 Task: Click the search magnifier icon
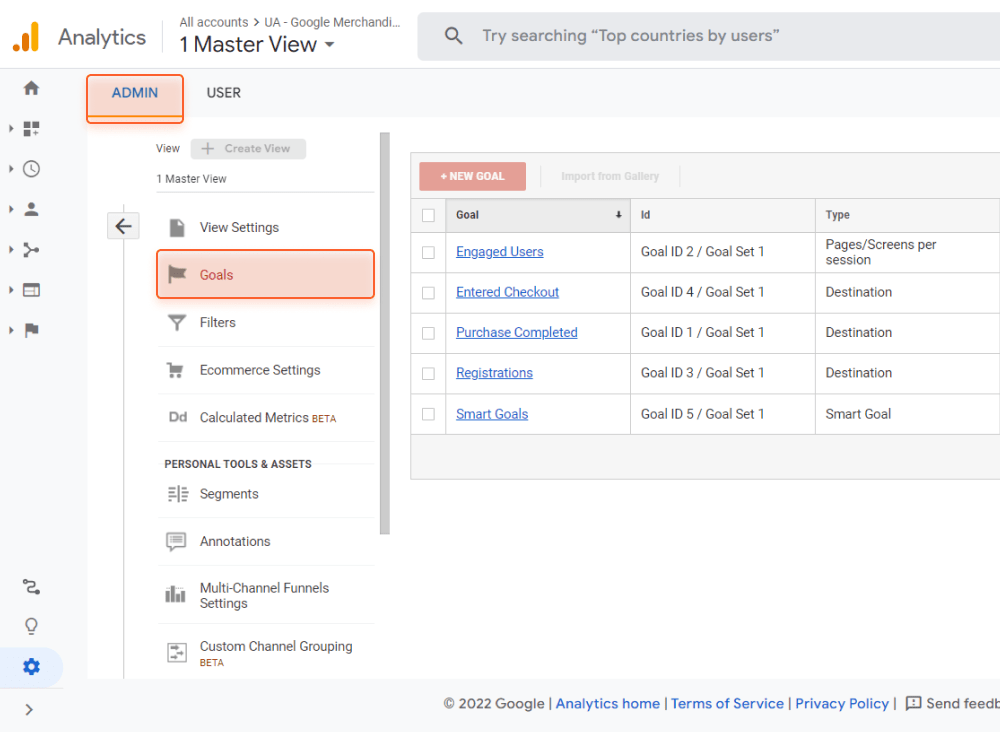453,36
